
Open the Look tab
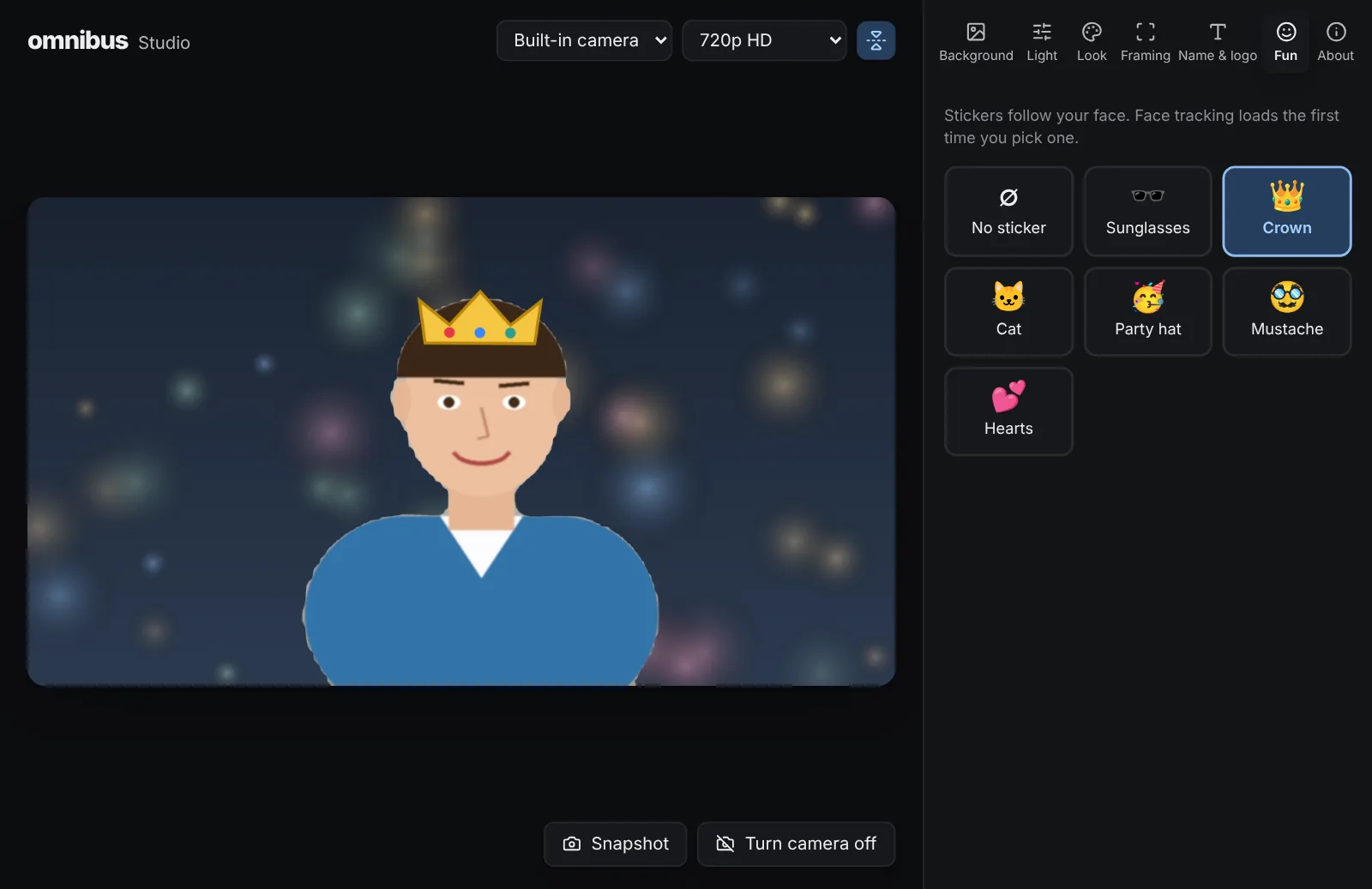tap(1092, 42)
